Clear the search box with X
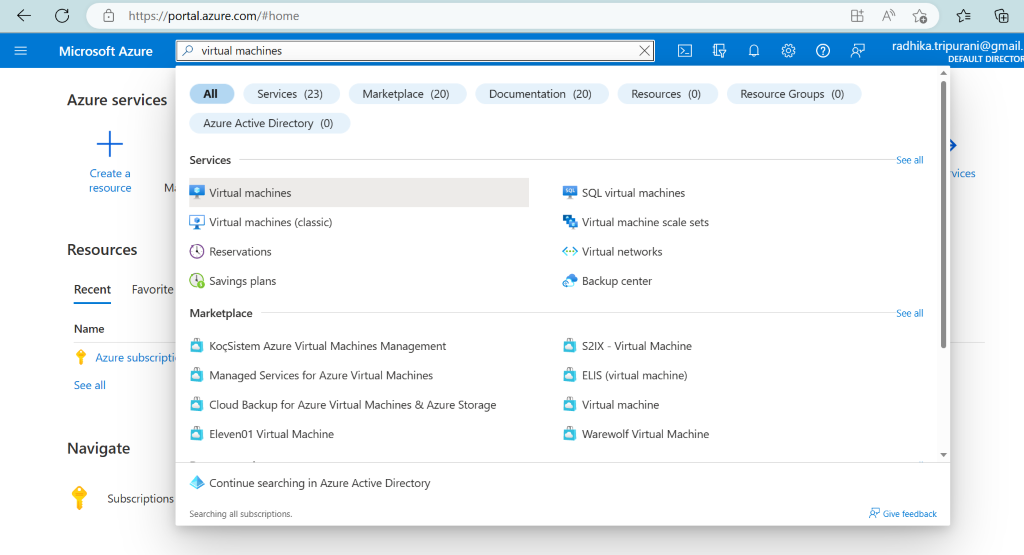The height and width of the screenshot is (555, 1024). point(645,51)
